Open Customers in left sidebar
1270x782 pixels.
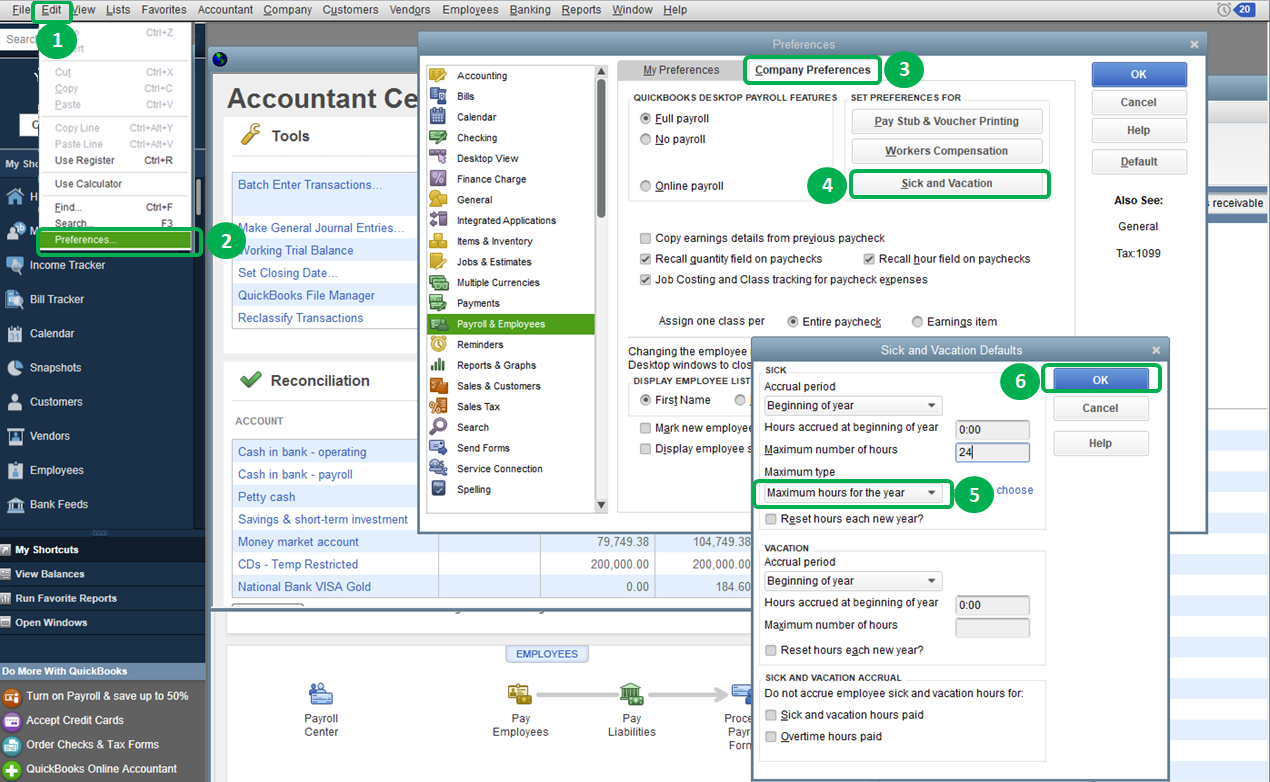(x=56, y=402)
